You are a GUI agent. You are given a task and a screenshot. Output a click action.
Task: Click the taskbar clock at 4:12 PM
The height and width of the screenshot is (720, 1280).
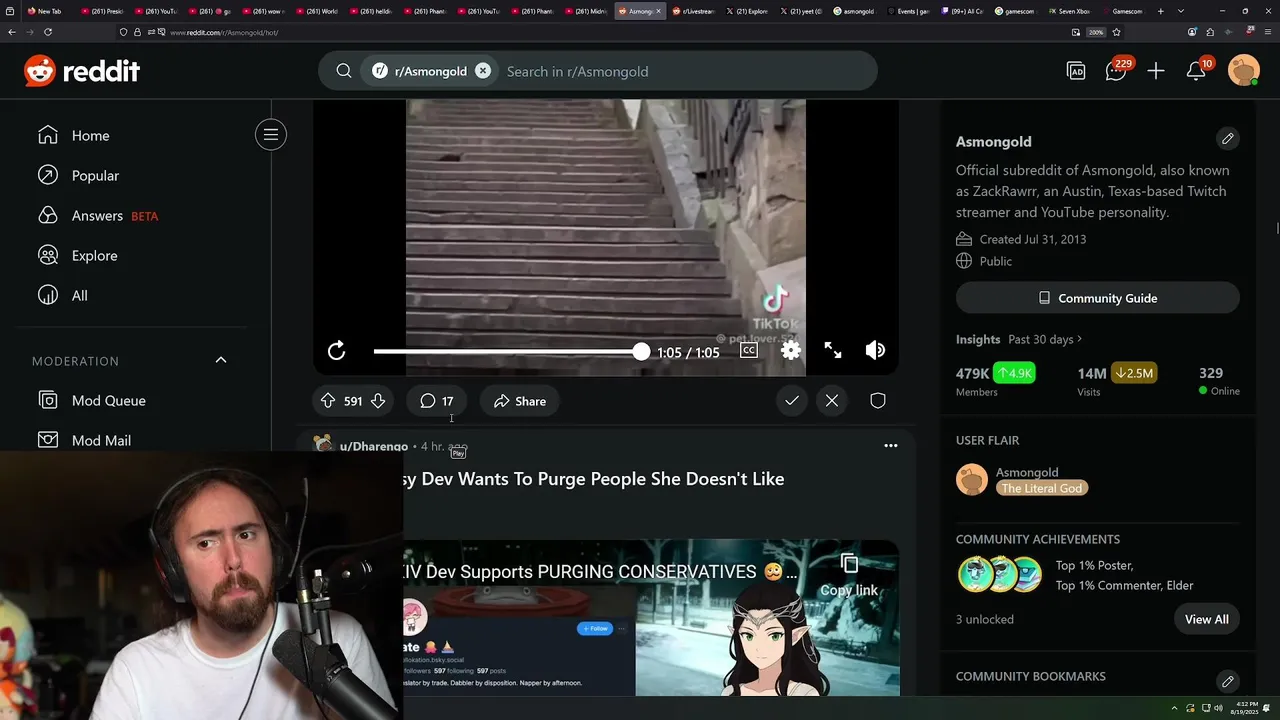coord(1246,708)
